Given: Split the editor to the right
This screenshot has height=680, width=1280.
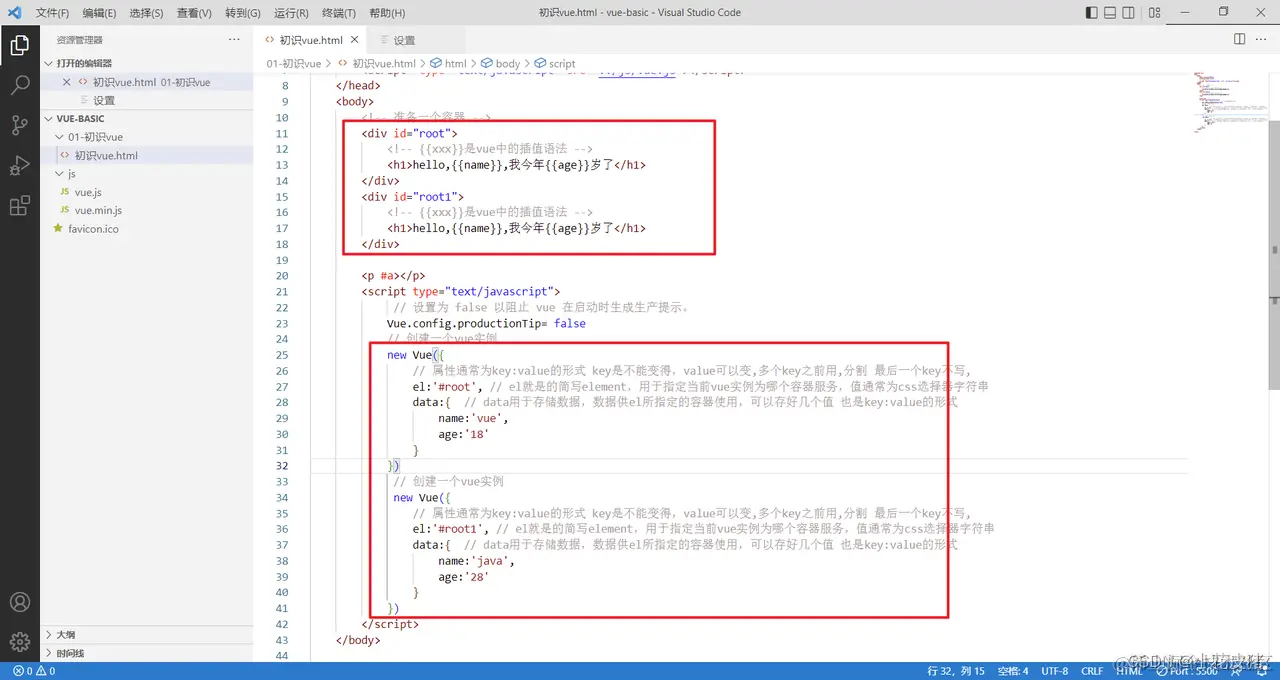Looking at the screenshot, I should coord(1239,40).
